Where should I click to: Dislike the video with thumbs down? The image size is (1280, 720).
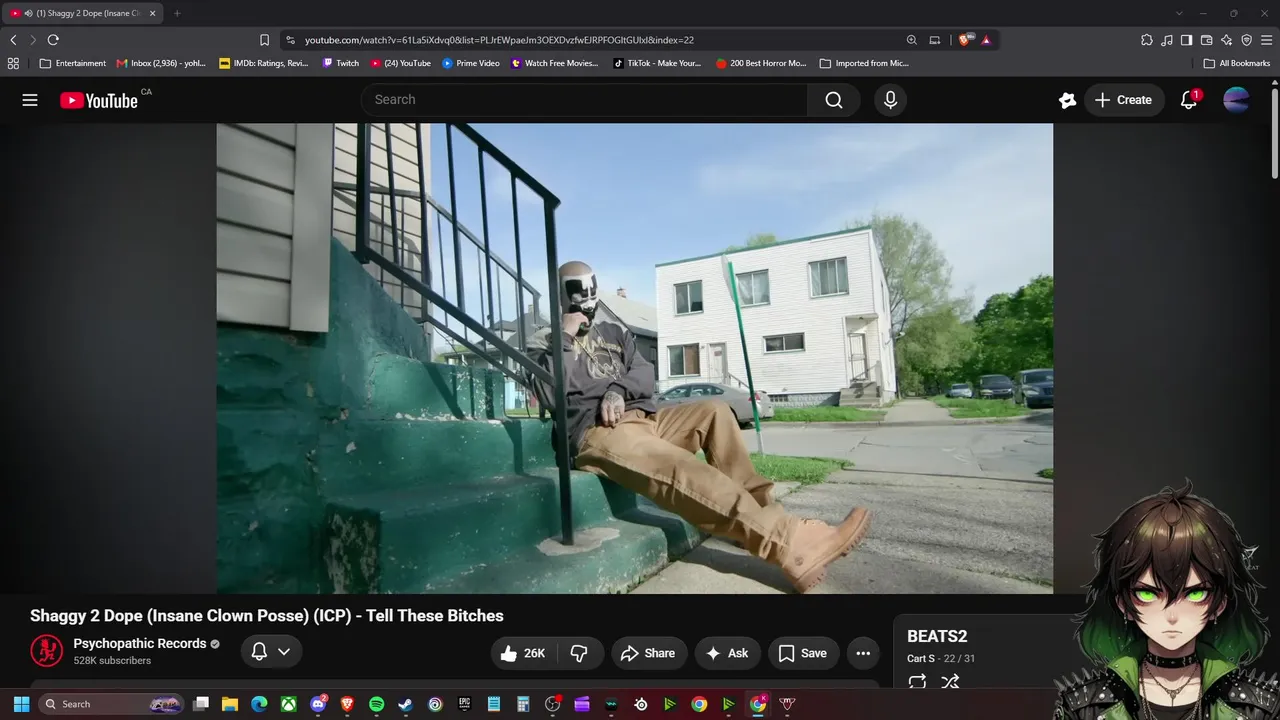click(579, 653)
